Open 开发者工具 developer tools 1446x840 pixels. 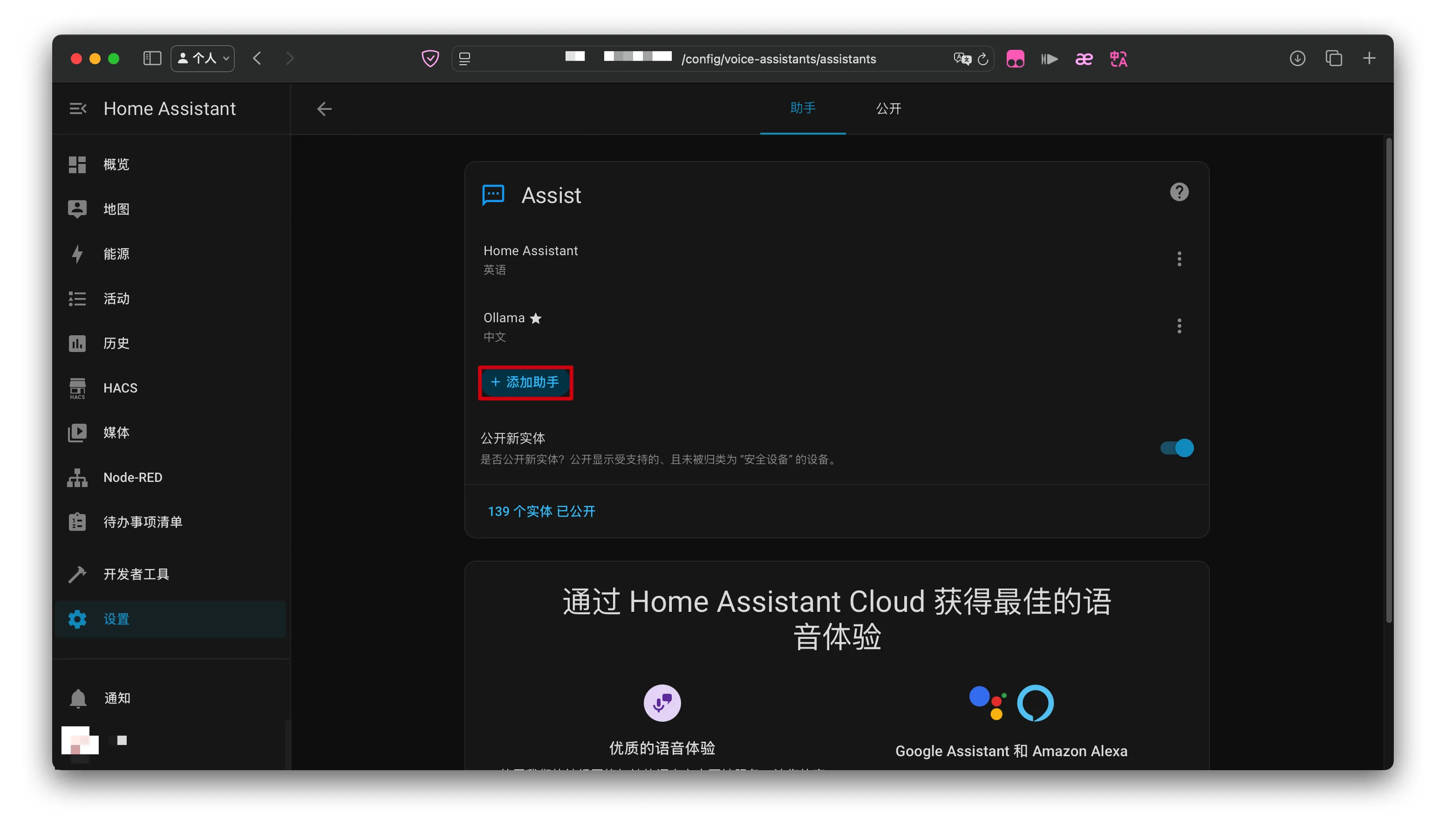coord(136,574)
